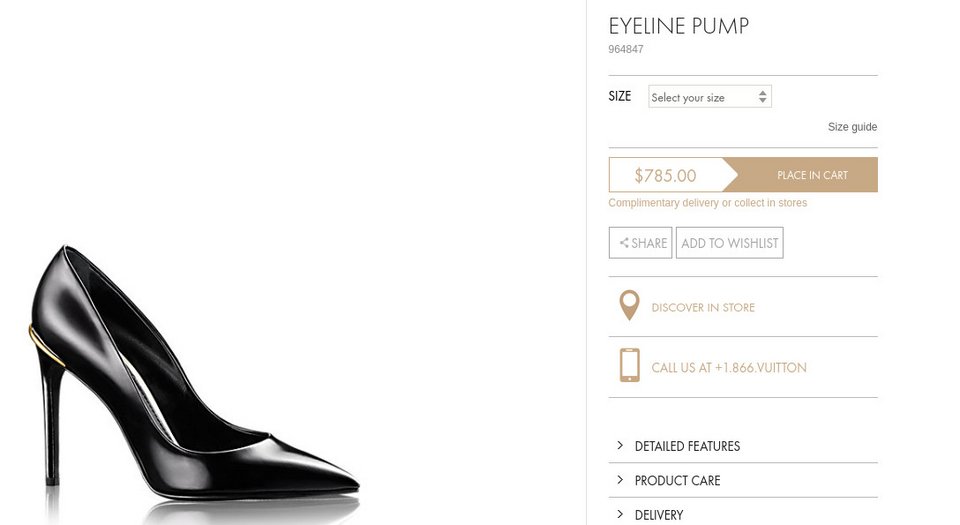Viewport: 960px width, 525px height.
Task: Click Call Us at +1.866.VUITTON link
Action: coord(728,368)
